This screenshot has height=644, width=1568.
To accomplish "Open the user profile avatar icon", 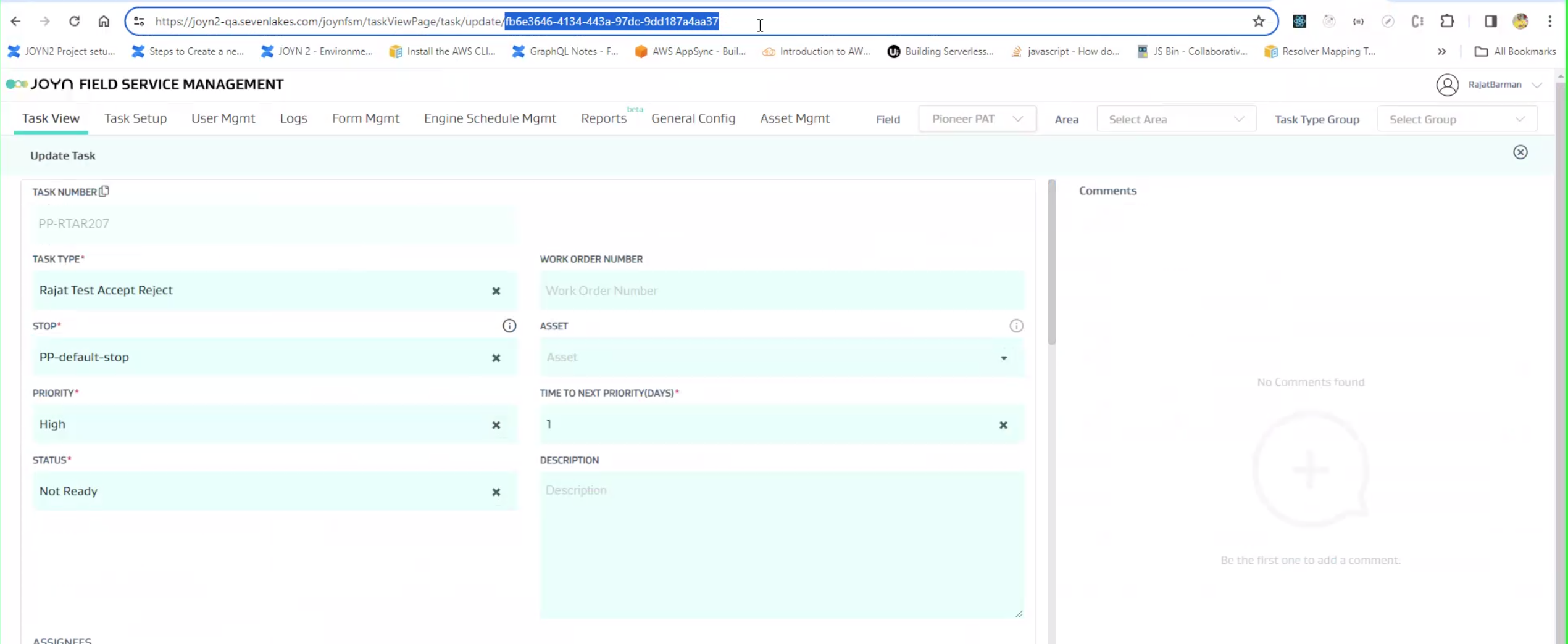I will click(1447, 85).
